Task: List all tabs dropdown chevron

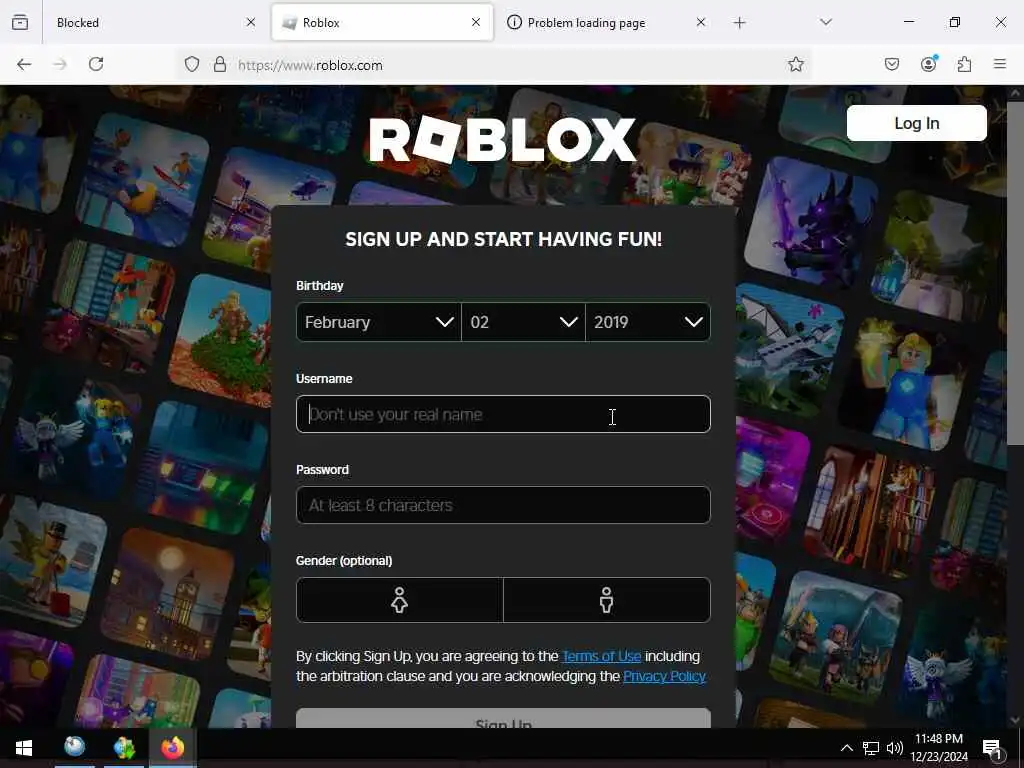Action: coord(826,23)
